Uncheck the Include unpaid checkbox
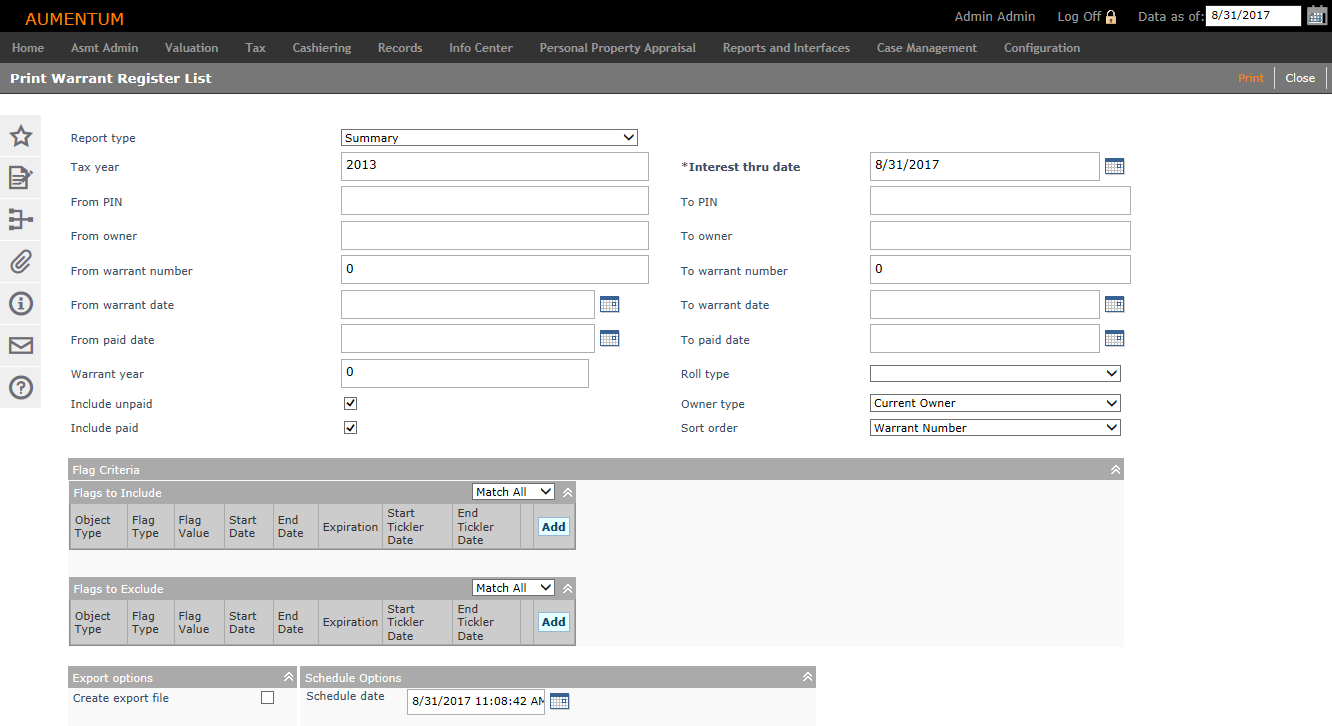Viewport: 1332px width, 726px height. (x=350, y=404)
